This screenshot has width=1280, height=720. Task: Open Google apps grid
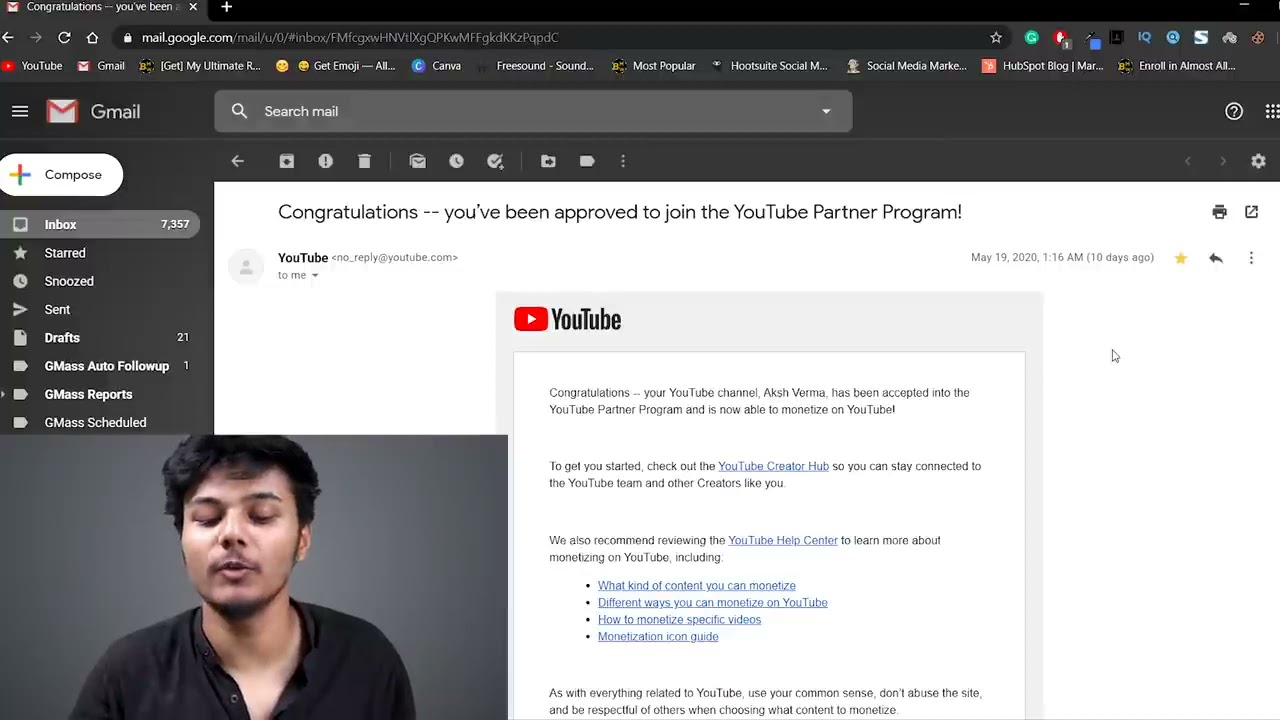[x=1272, y=111]
